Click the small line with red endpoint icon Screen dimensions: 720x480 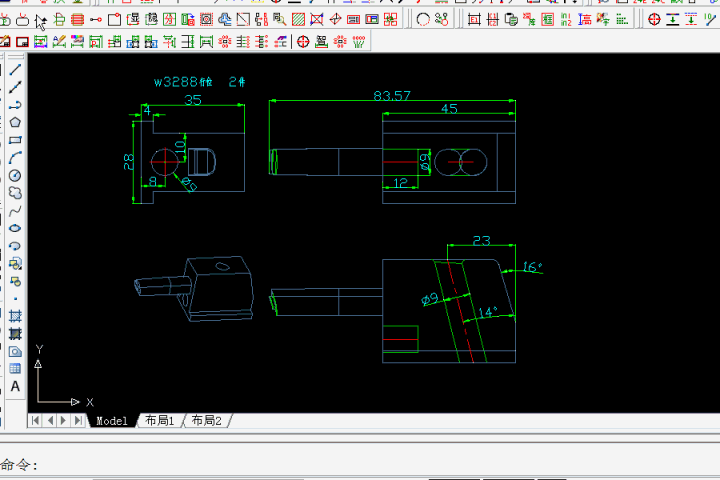tap(96, 19)
